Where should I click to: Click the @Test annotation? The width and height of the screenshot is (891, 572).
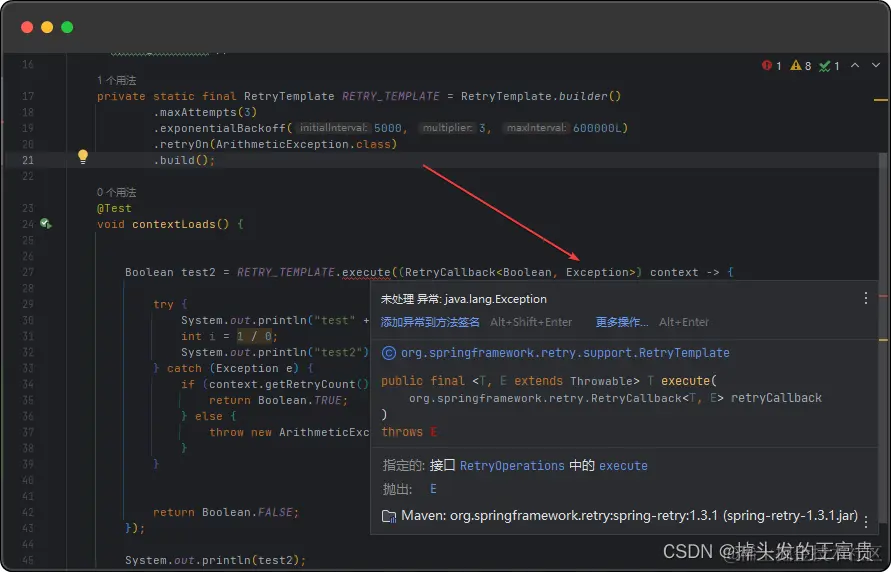coord(114,208)
